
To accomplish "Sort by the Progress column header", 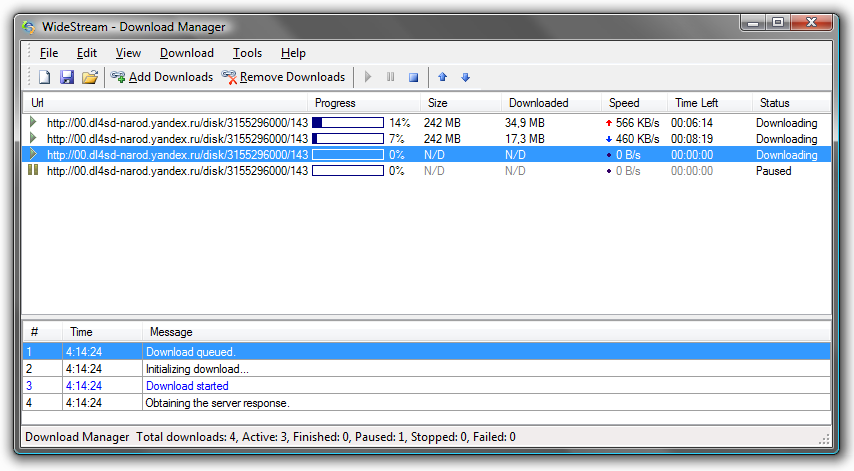I will coord(364,103).
